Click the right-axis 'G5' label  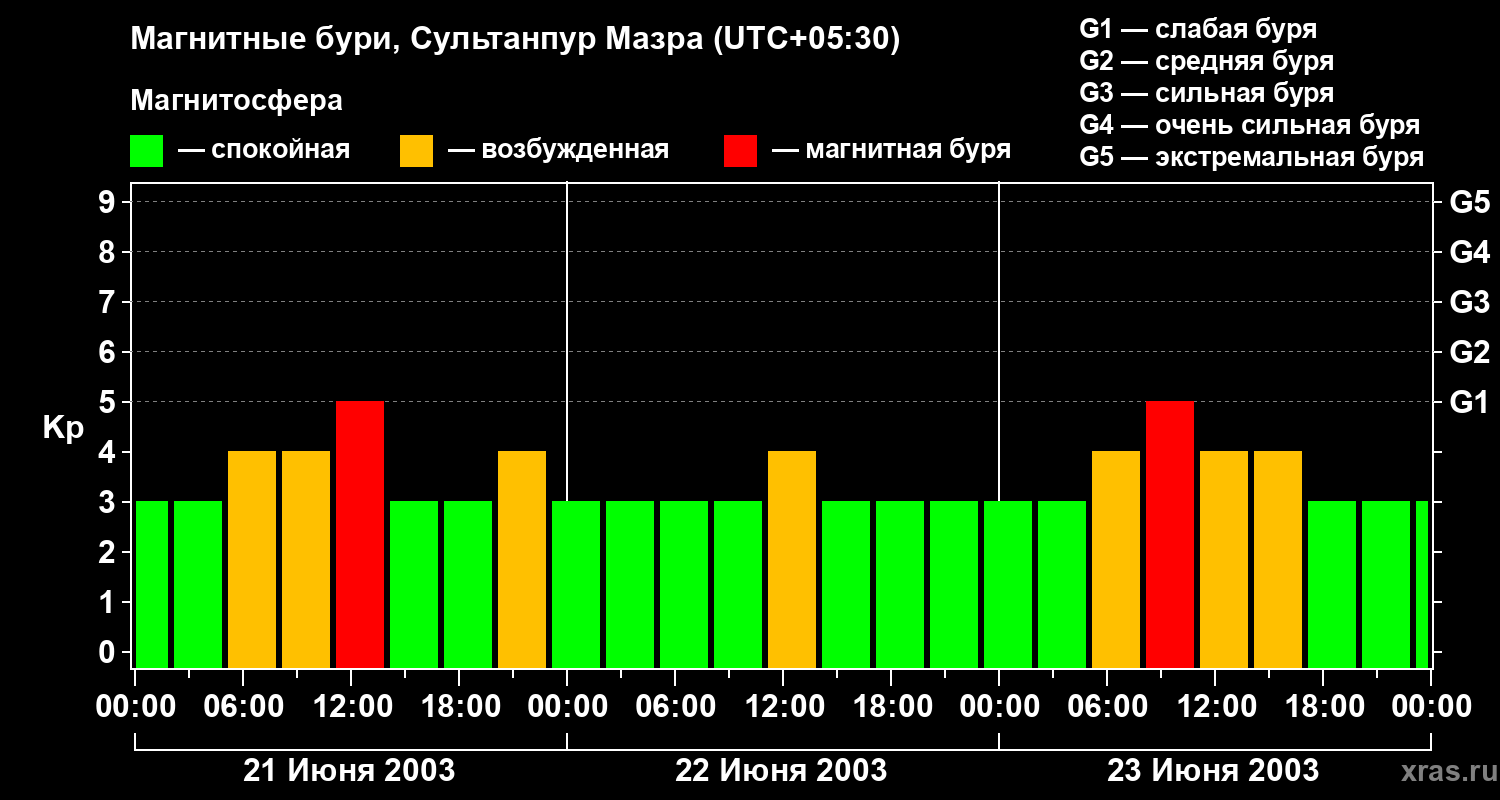pos(1469,202)
